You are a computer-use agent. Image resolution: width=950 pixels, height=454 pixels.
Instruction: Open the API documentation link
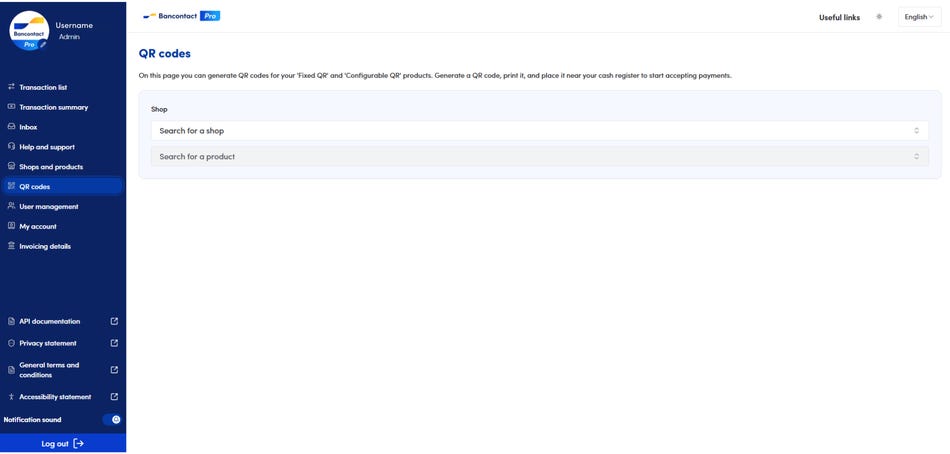click(x=50, y=321)
